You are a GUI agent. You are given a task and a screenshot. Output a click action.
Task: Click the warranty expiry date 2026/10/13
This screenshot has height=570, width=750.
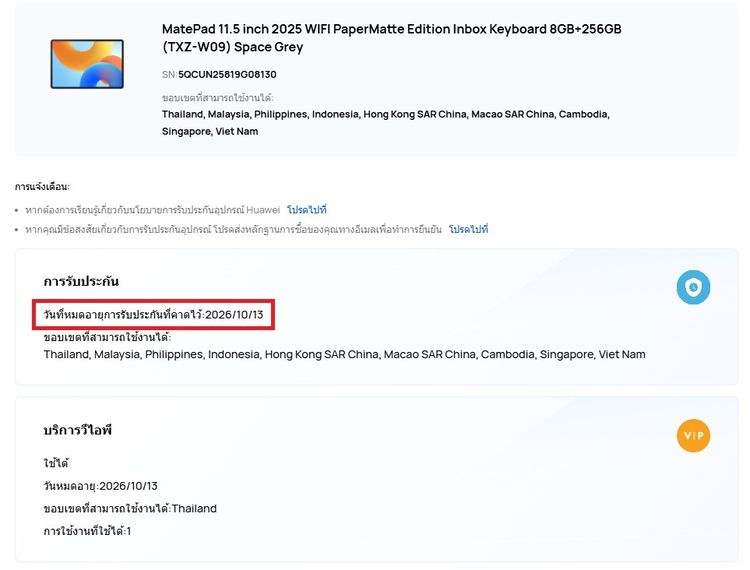pos(234,315)
